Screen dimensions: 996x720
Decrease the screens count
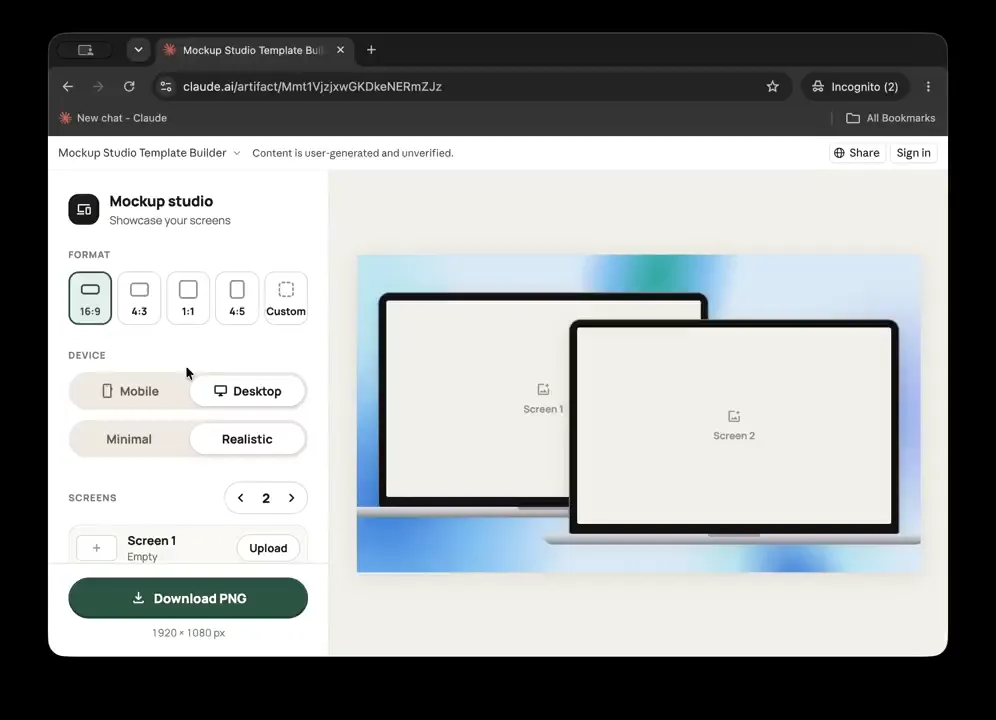point(241,498)
